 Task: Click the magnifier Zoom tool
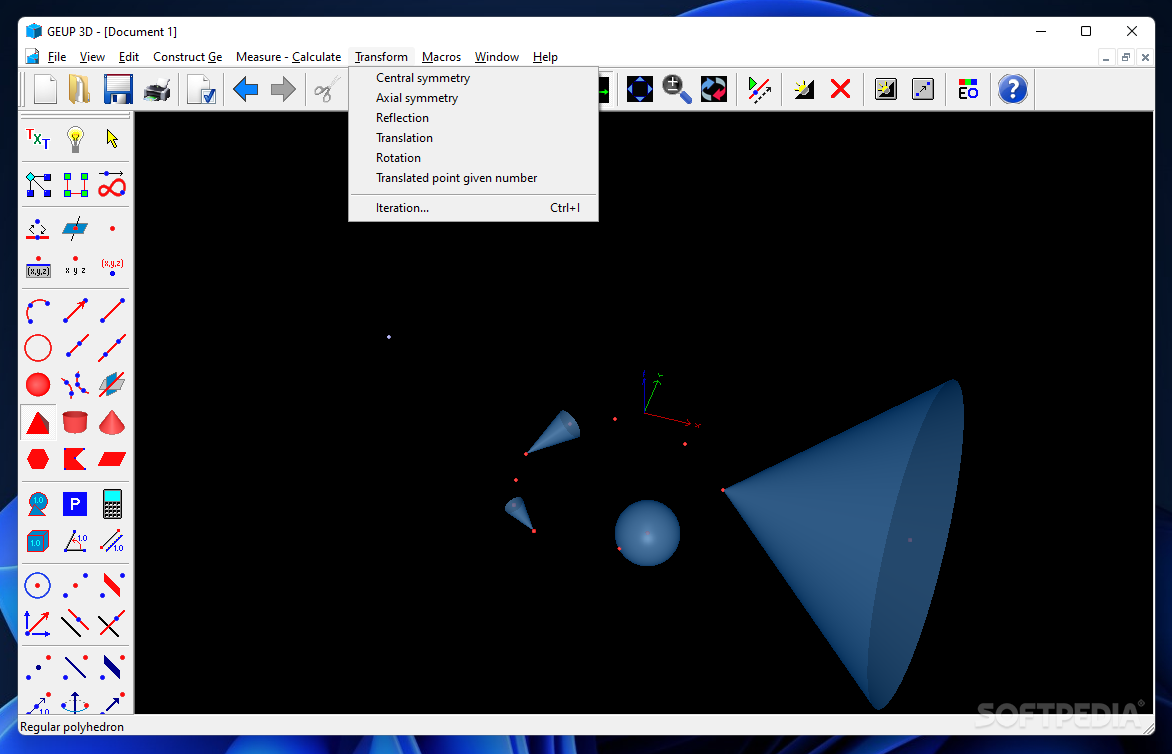tap(676, 90)
